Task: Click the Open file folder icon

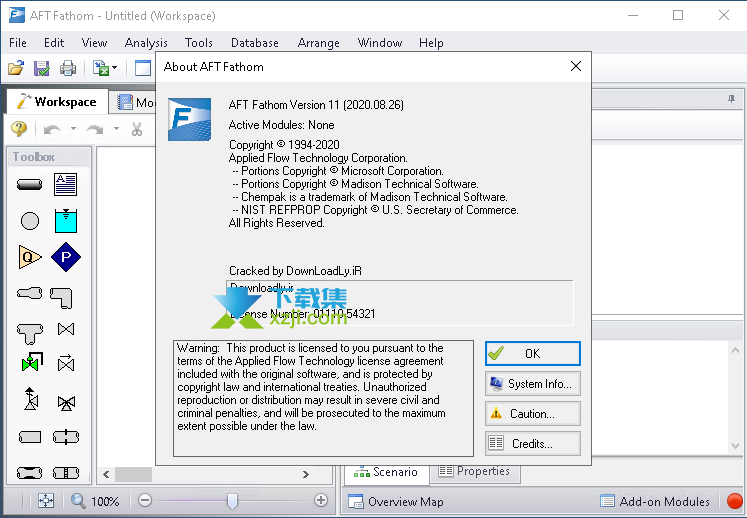Action: pos(16,68)
